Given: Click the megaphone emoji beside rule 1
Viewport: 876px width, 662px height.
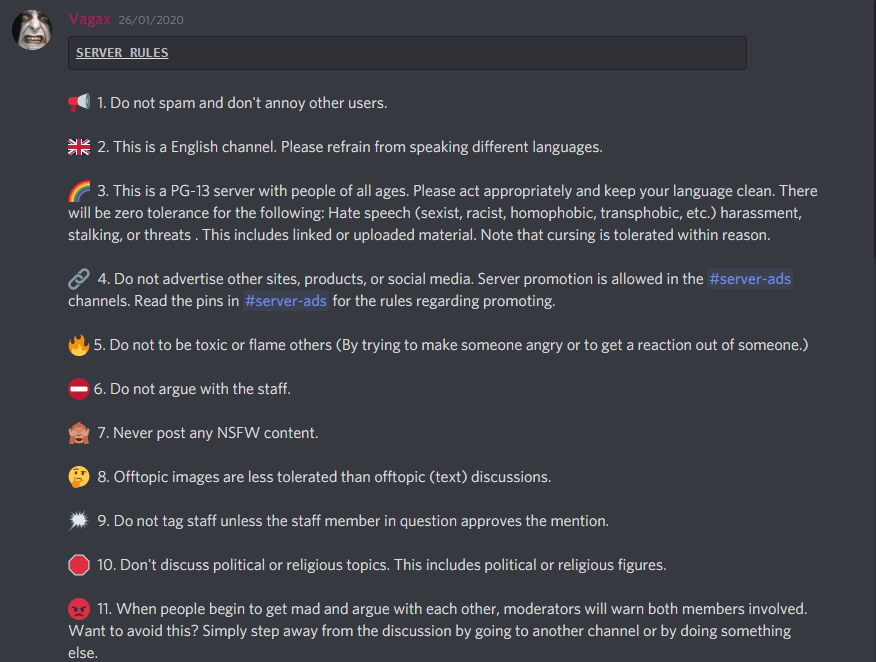Looking at the screenshot, I should 79,103.
